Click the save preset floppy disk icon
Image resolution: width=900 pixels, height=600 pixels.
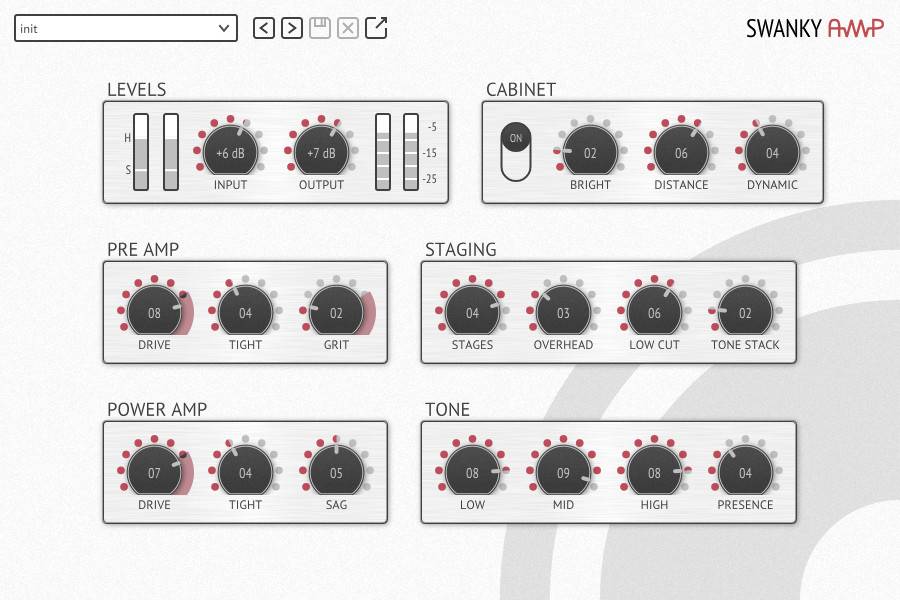click(319, 28)
